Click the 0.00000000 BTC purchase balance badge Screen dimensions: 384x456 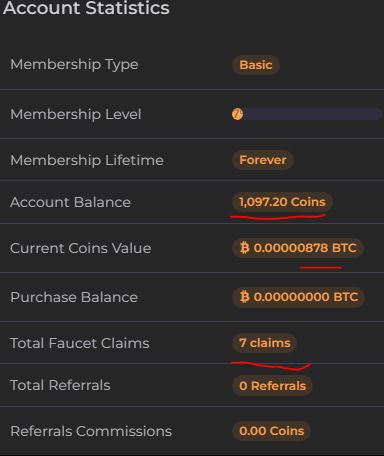coord(298,297)
